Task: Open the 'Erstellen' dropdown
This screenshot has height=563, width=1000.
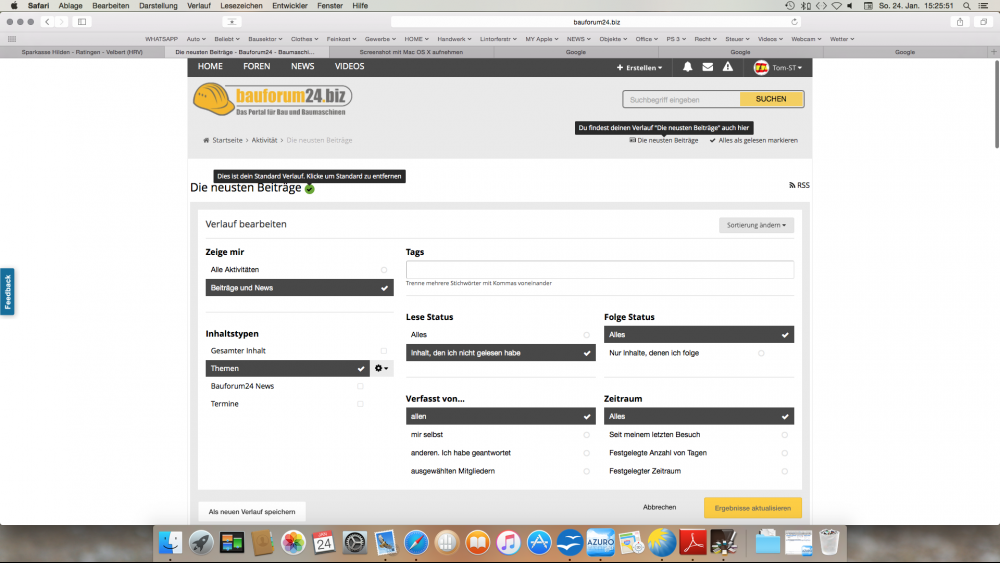Action: 639,68
